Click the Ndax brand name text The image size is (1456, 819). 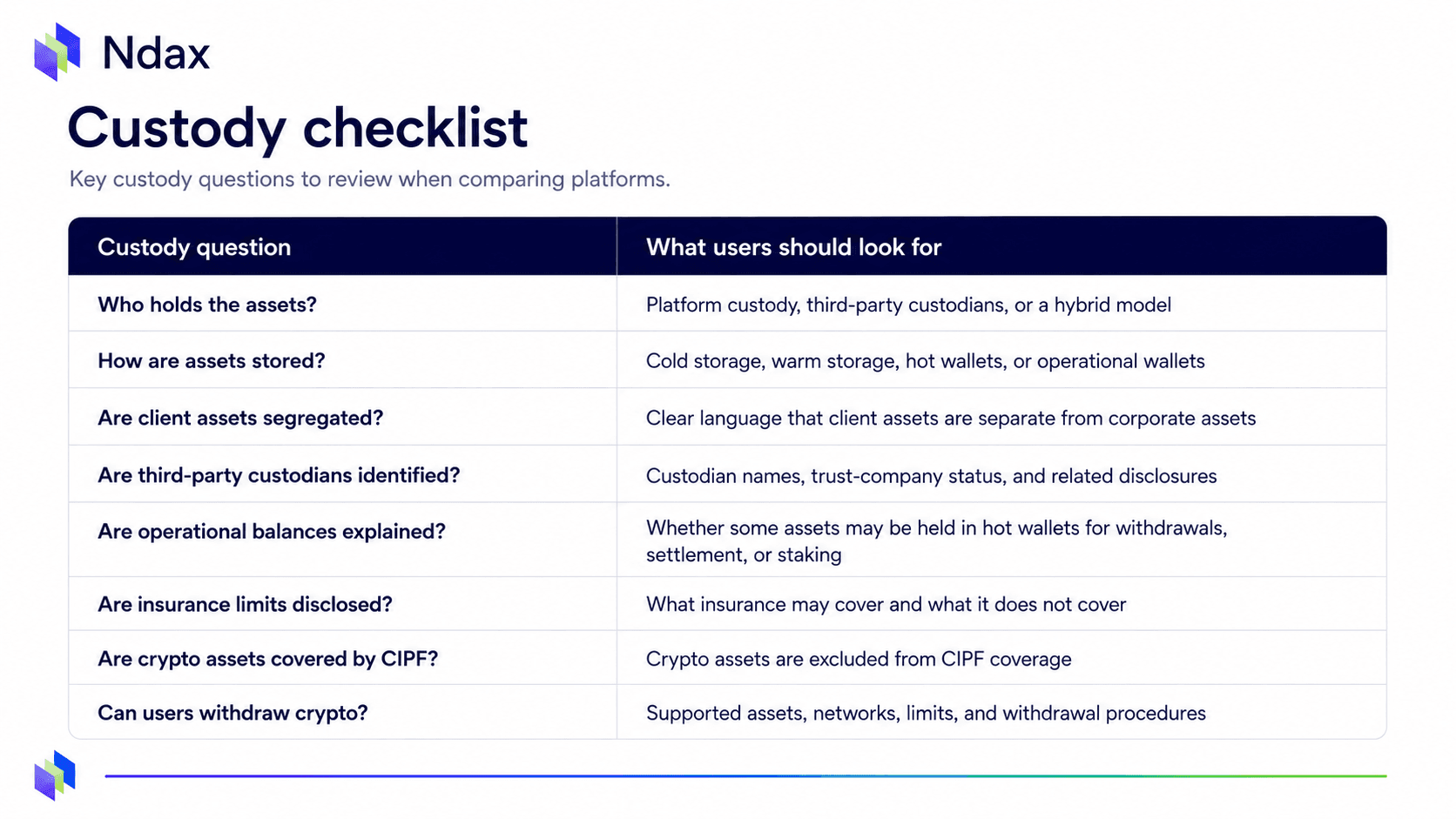tap(156, 54)
